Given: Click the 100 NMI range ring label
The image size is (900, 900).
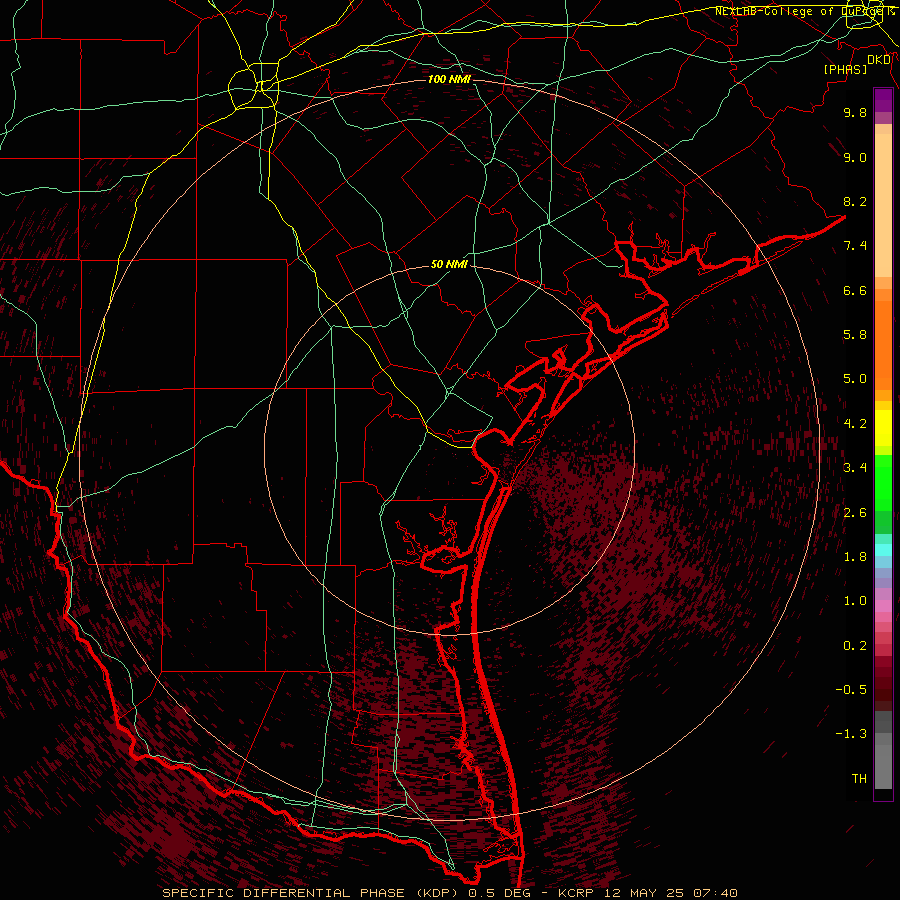Looking at the screenshot, I should (449, 79).
